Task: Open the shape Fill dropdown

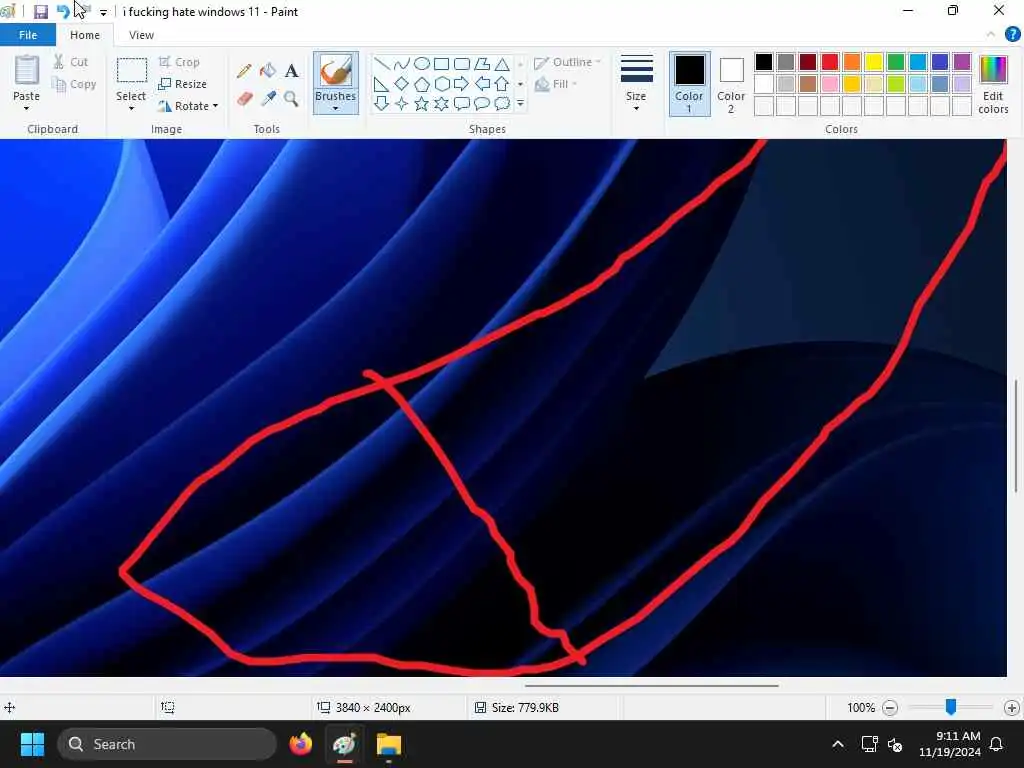Action: pyautogui.click(x=556, y=84)
